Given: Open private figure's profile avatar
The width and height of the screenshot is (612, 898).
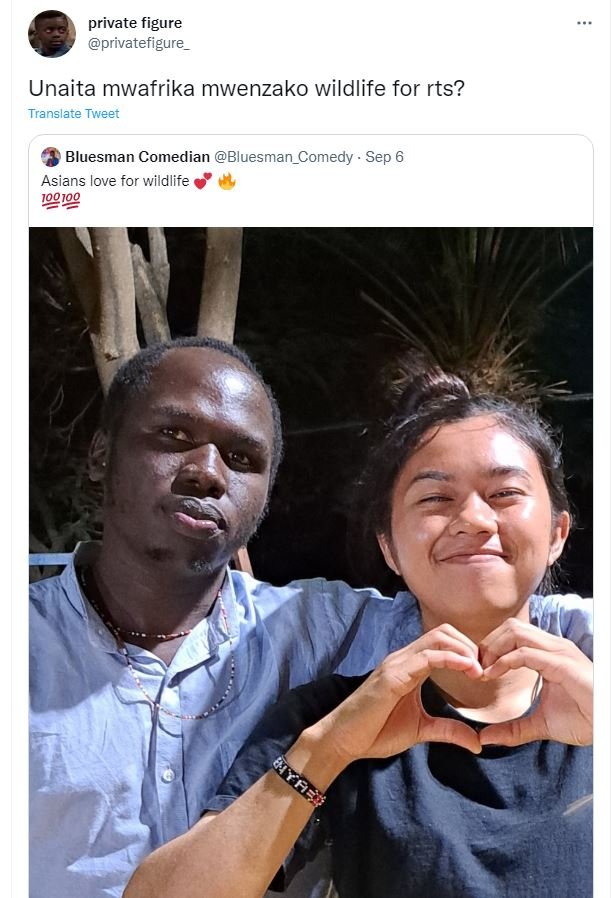Looking at the screenshot, I should (x=52, y=33).
